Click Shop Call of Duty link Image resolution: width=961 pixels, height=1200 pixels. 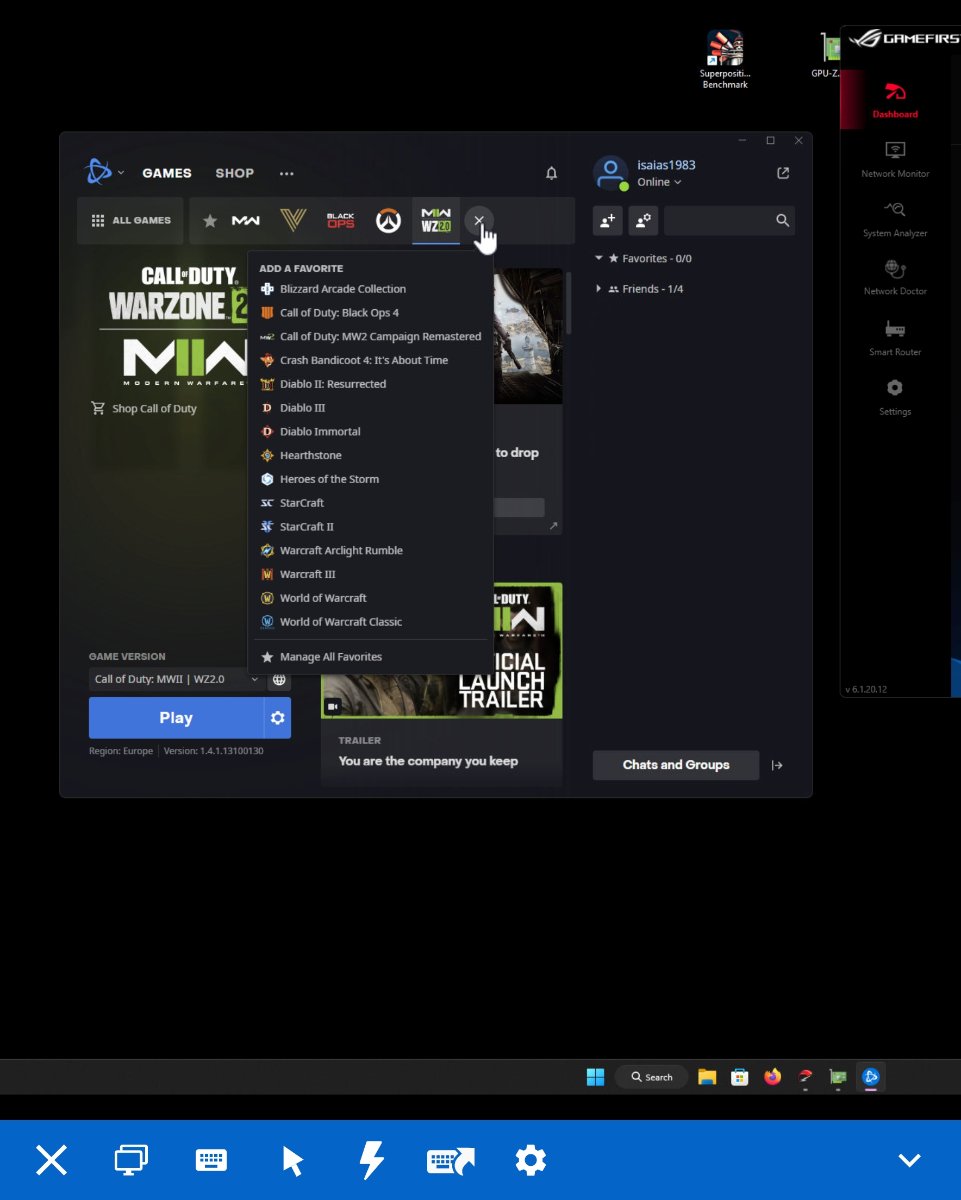144,409
